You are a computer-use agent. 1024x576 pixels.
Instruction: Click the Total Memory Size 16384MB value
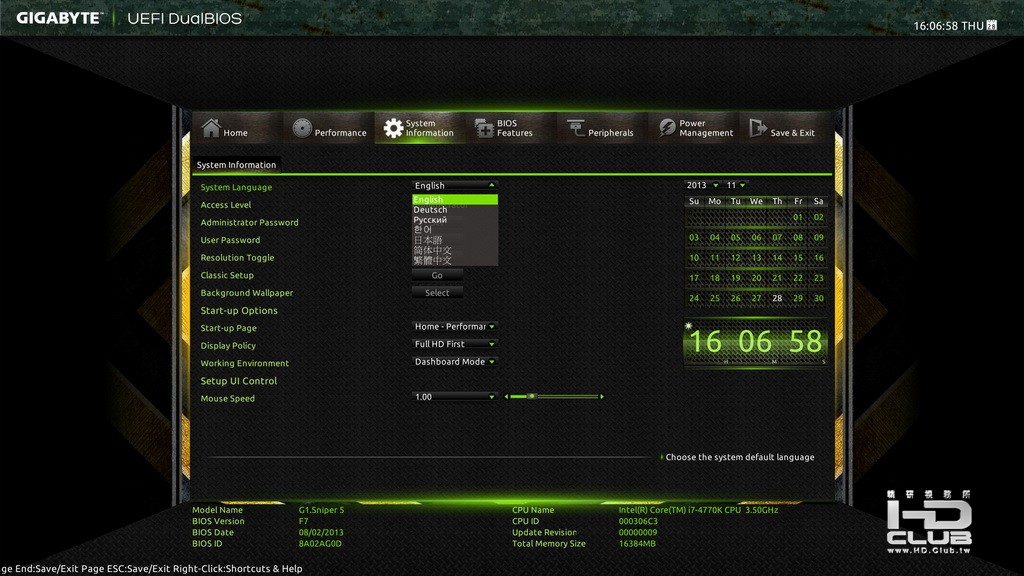click(637, 544)
